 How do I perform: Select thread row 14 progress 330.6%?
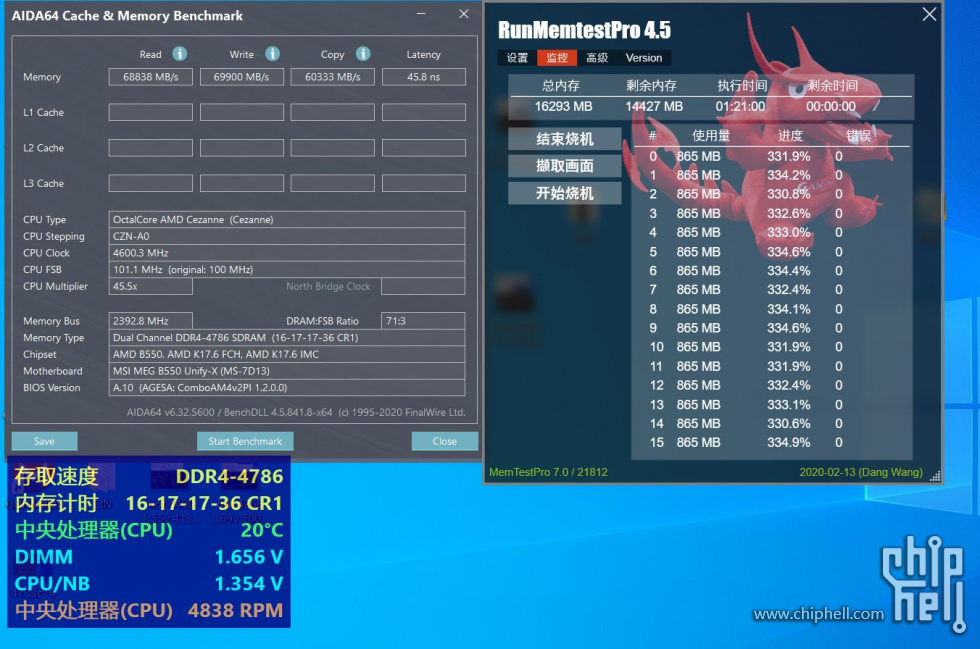pyautogui.click(x=789, y=423)
